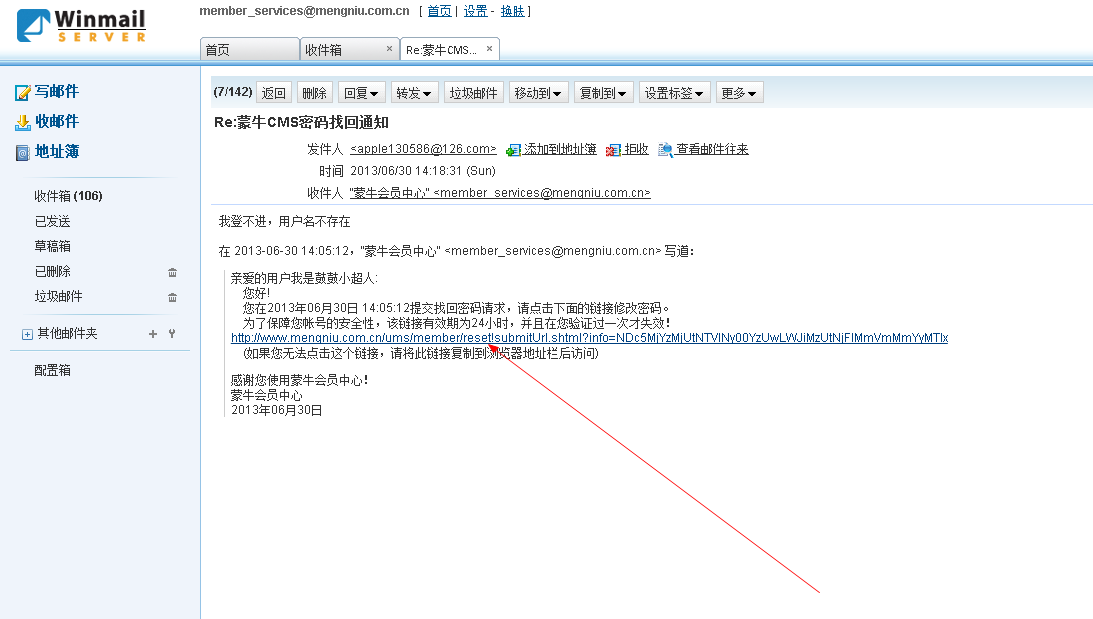
Task: Open the 回复 dropdown
Action: [361, 93]
